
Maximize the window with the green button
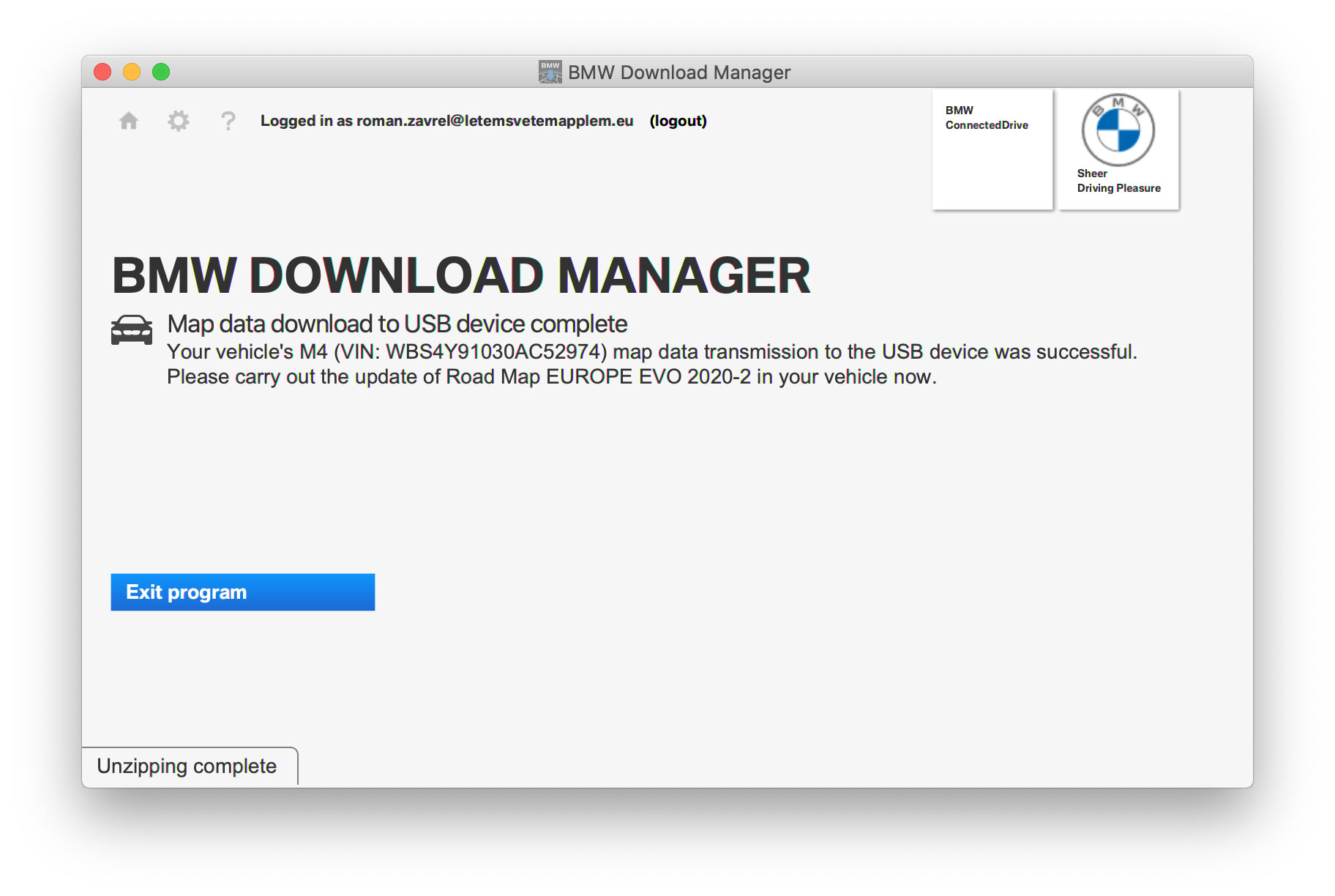(161, 72)
